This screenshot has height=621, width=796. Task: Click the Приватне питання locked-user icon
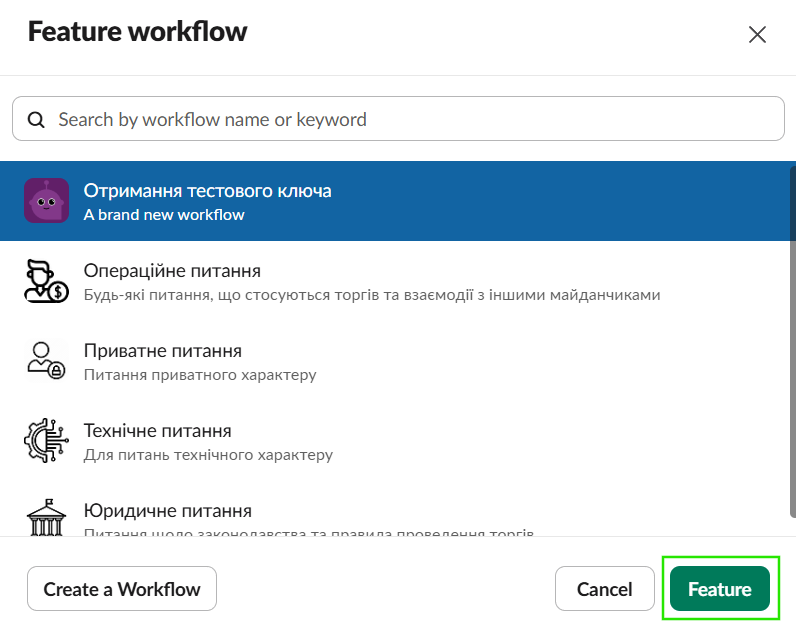coord(46,360)
